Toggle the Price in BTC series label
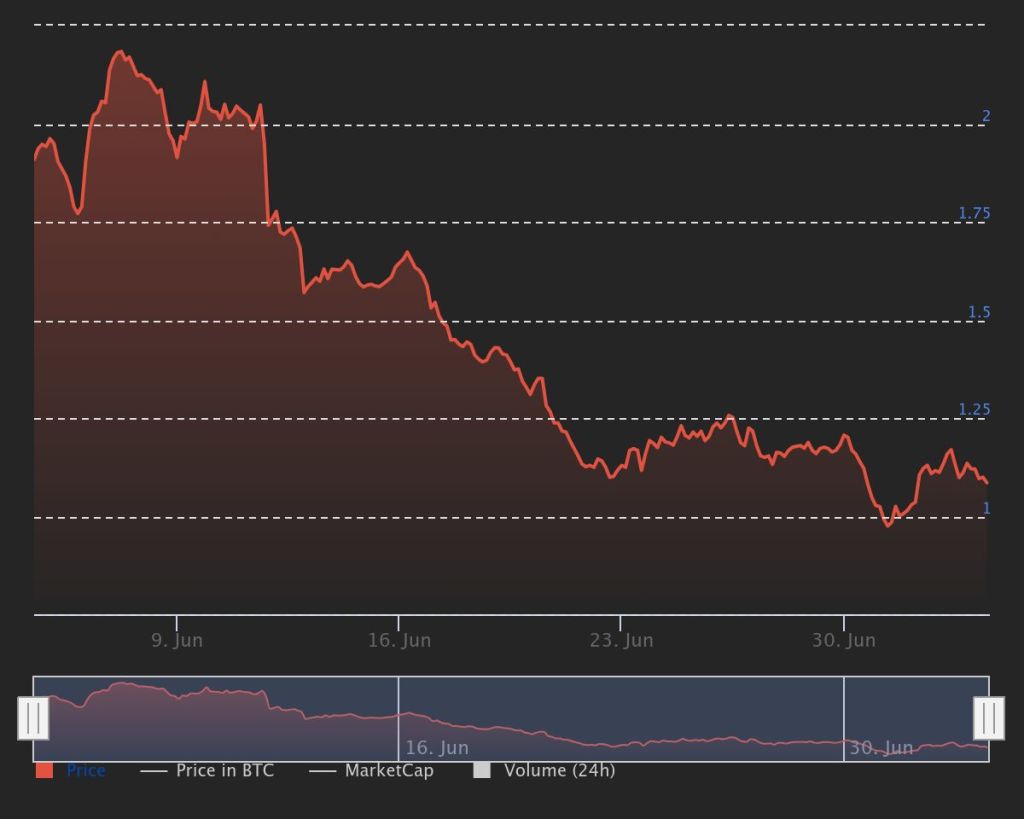Image resolution: width=1024 pixels, height=819 pixels. [224, 770]
